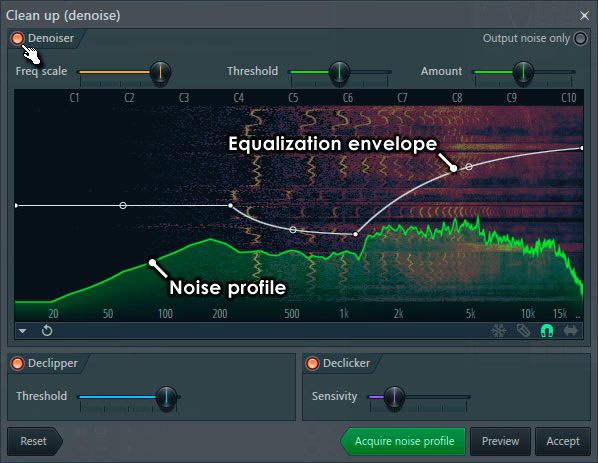The image size is (598, 463).
Task: Click the 200 frequency label
Action: pos(220,314)
